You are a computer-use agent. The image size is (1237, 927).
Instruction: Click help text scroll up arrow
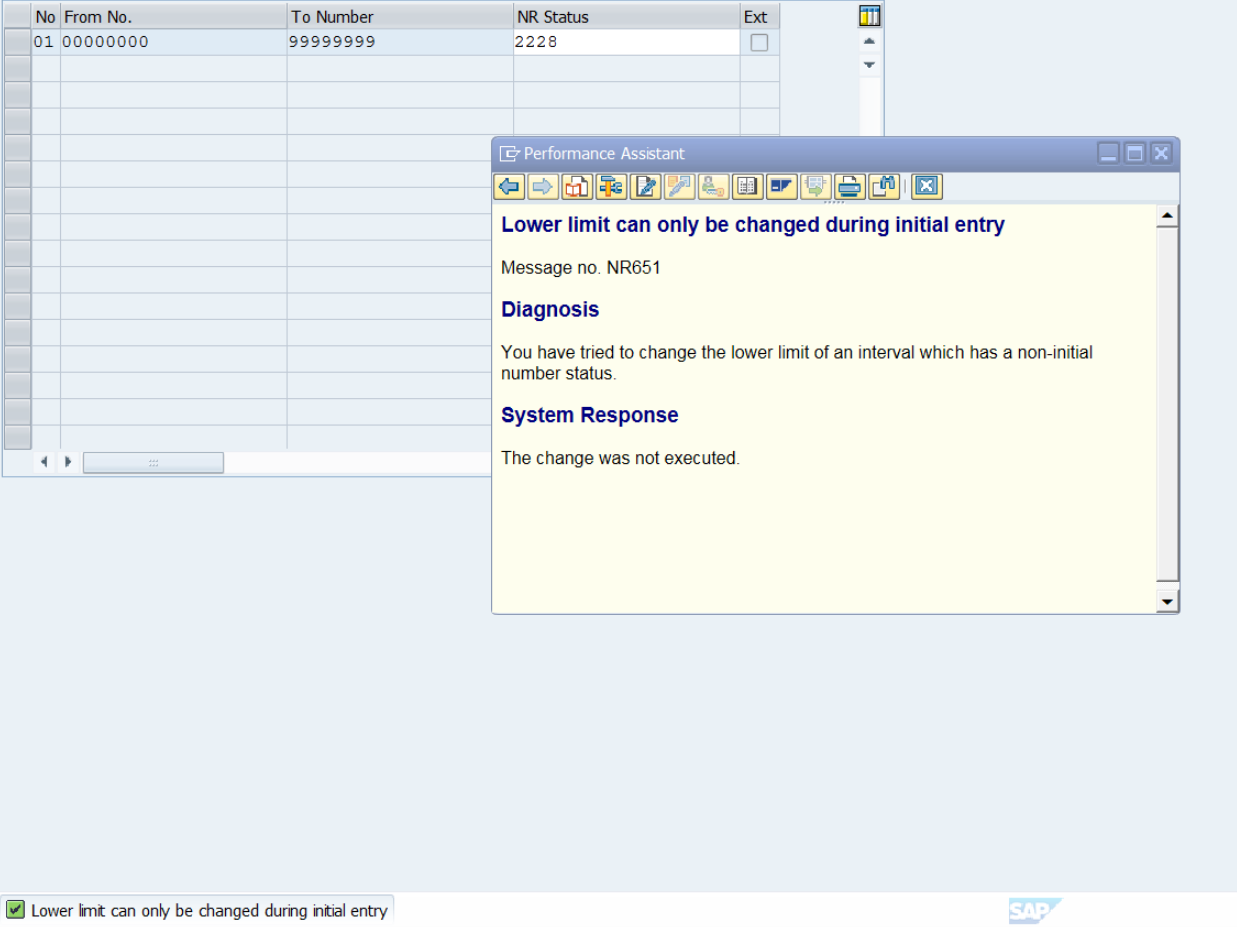coord(1167,216)
